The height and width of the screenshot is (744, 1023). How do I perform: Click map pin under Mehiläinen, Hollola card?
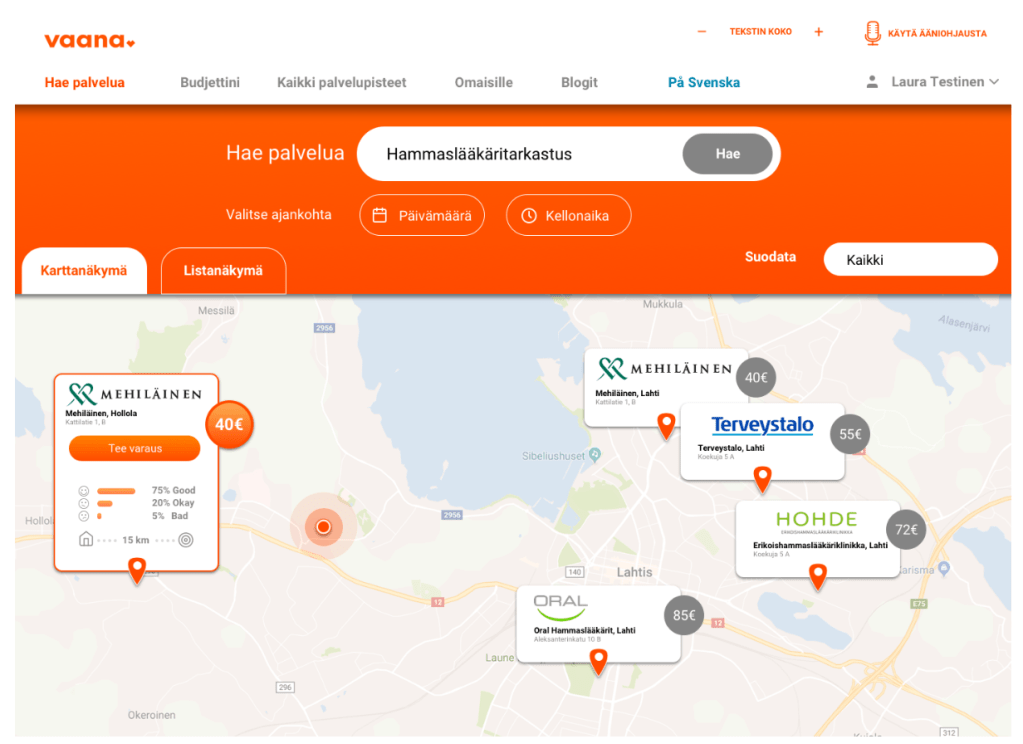(137, 570)
